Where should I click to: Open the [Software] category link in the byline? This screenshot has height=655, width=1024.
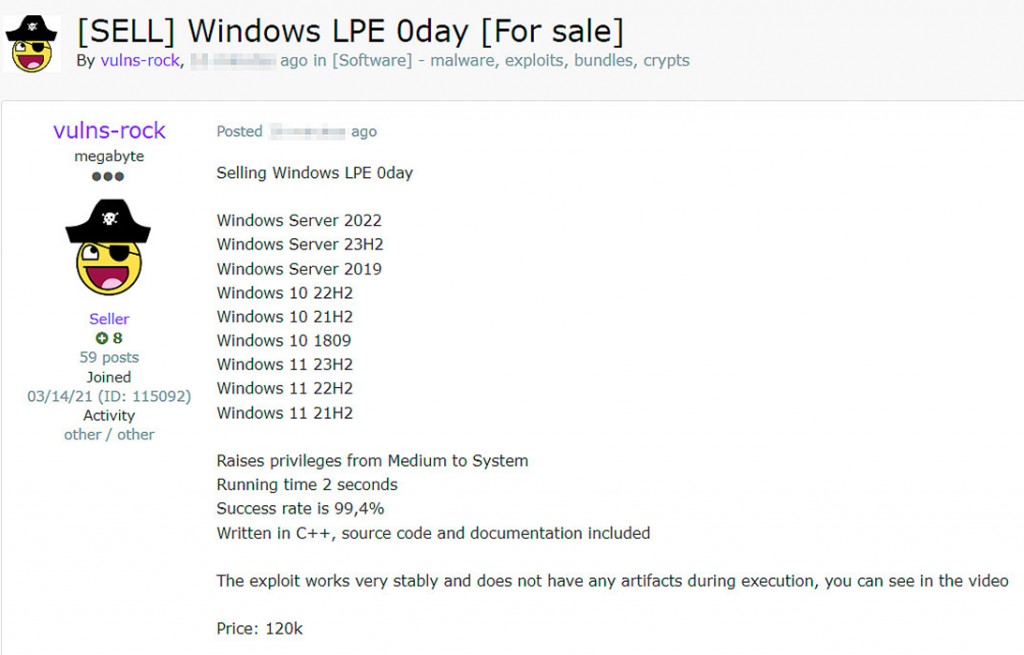[x=371, y=60]
